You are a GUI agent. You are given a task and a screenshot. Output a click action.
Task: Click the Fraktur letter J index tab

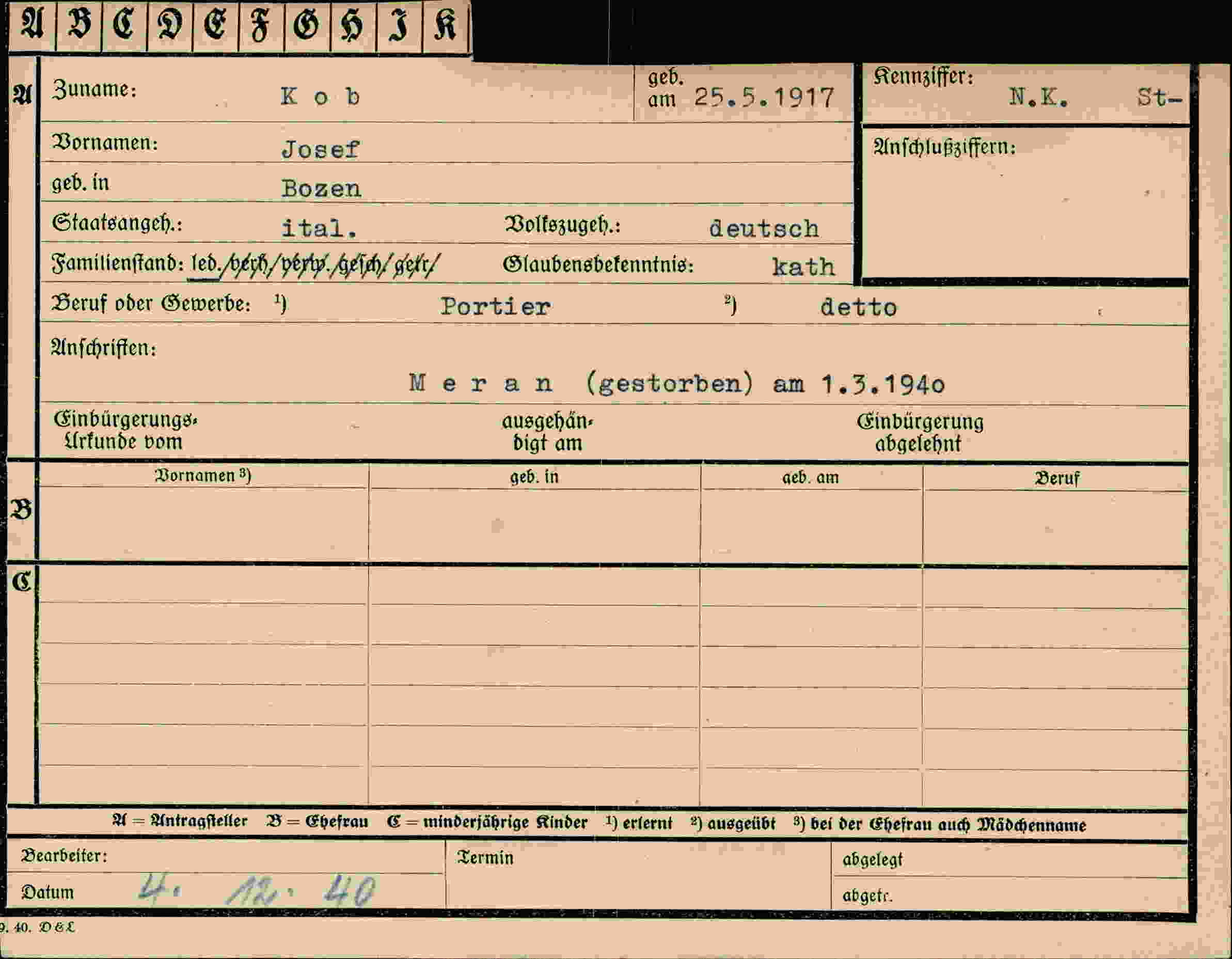click(x=399, y=25)
